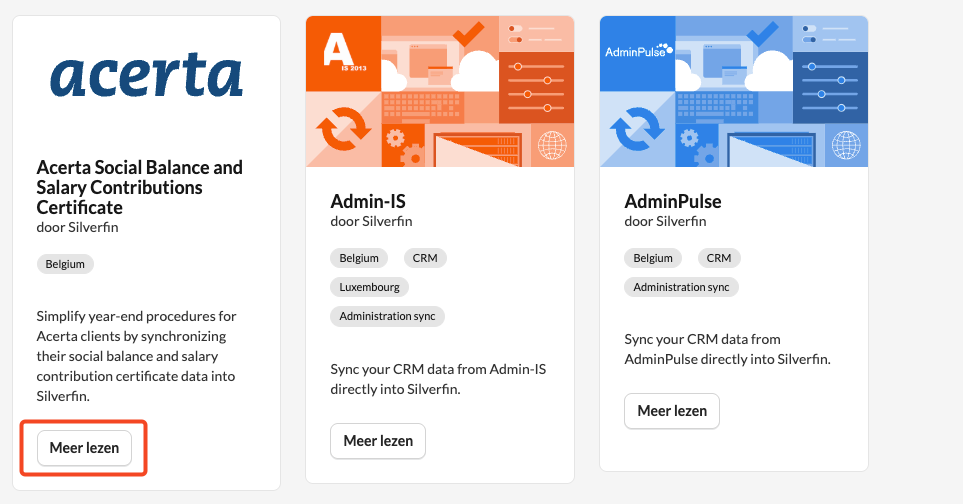
Task: Click the CRM tag on Admin-IS card
Action: (425, 258)
